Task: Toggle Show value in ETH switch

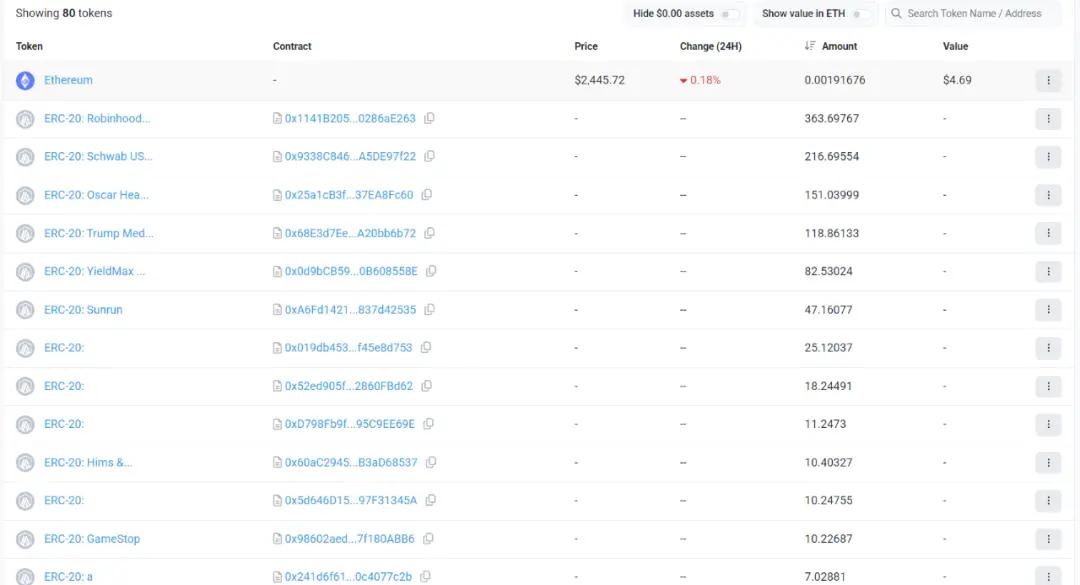Action: tap(861, 14)
